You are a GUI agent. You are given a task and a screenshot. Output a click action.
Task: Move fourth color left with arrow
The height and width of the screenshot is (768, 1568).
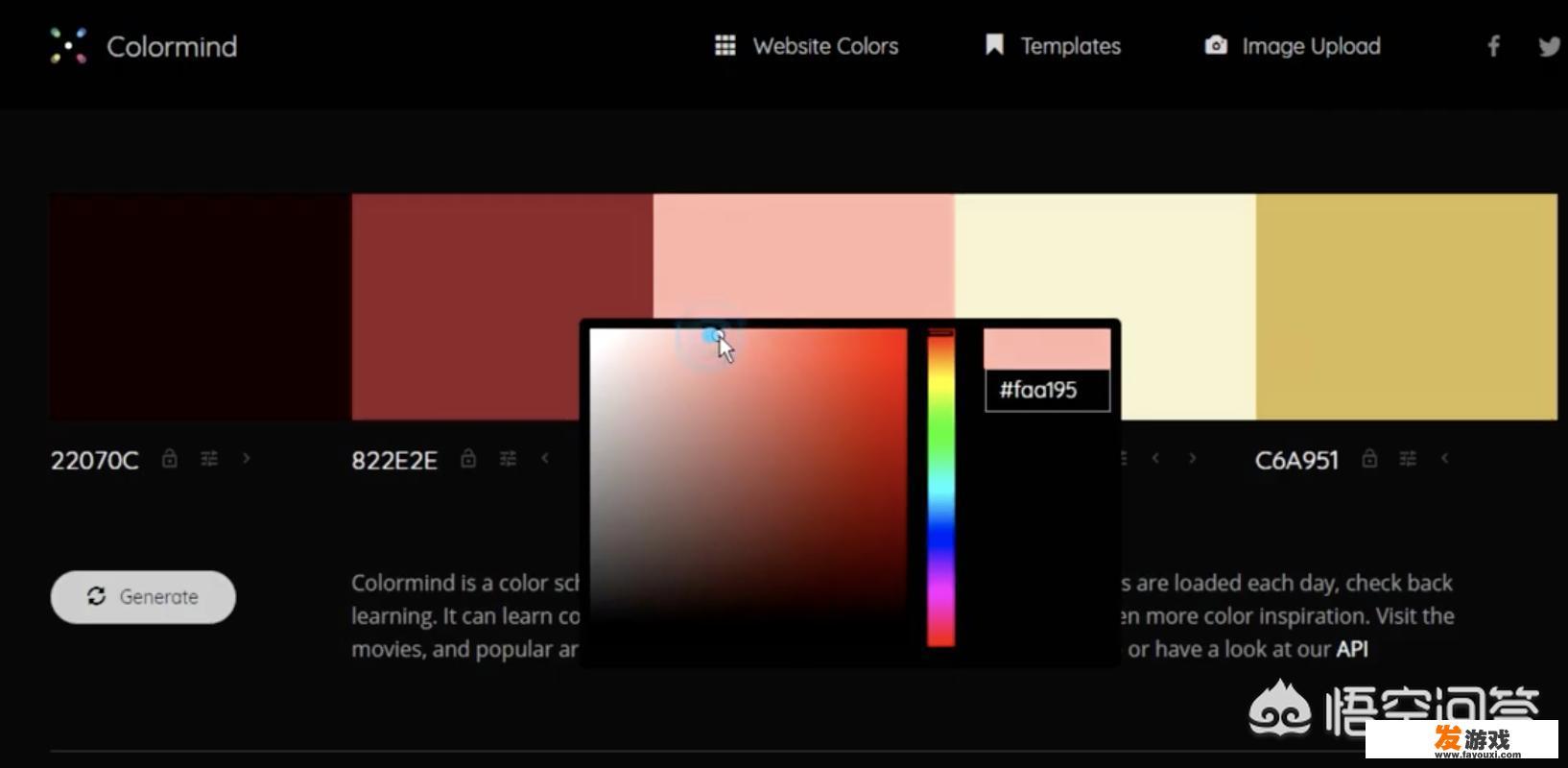pyautogui.click(x=1155, y=459)
